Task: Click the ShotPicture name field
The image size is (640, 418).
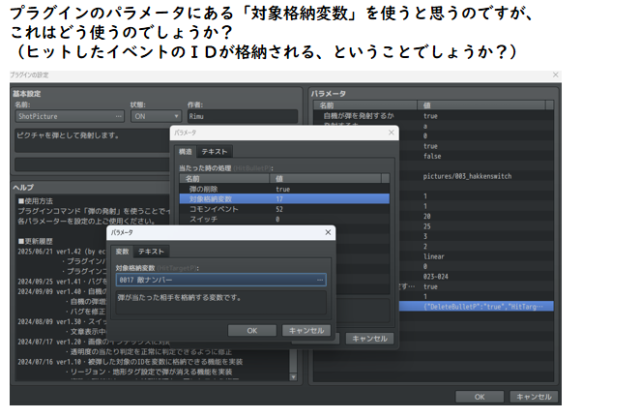Action: [70, 116]
